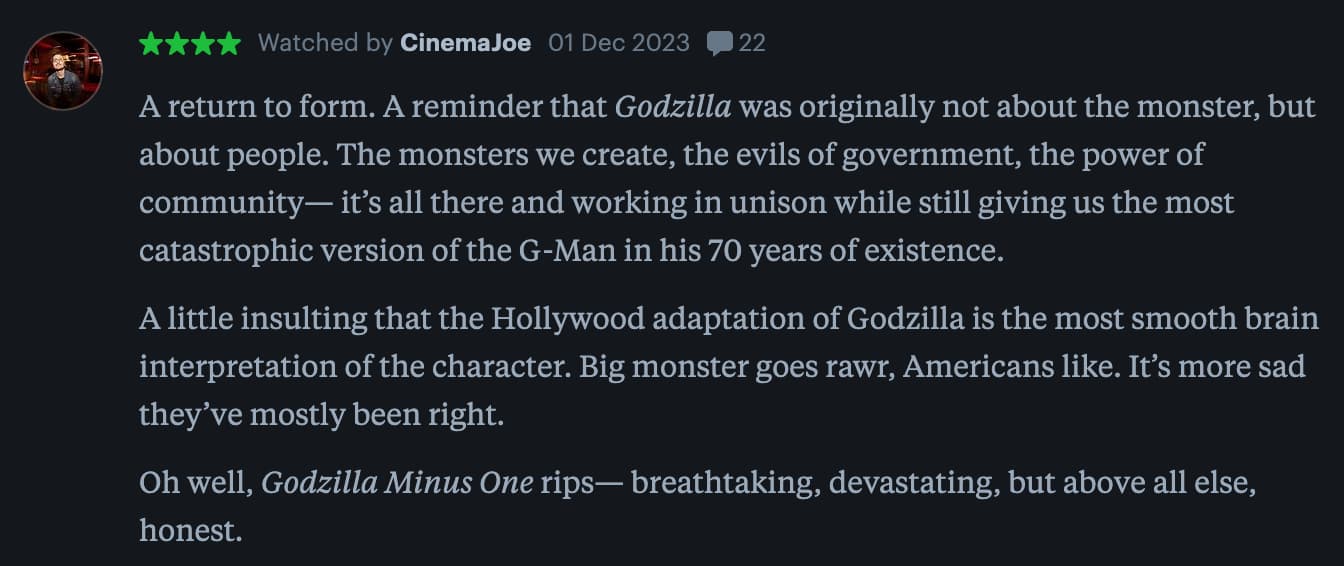
Task: Click the comments speech bubble icon
Action: point(719,43)
